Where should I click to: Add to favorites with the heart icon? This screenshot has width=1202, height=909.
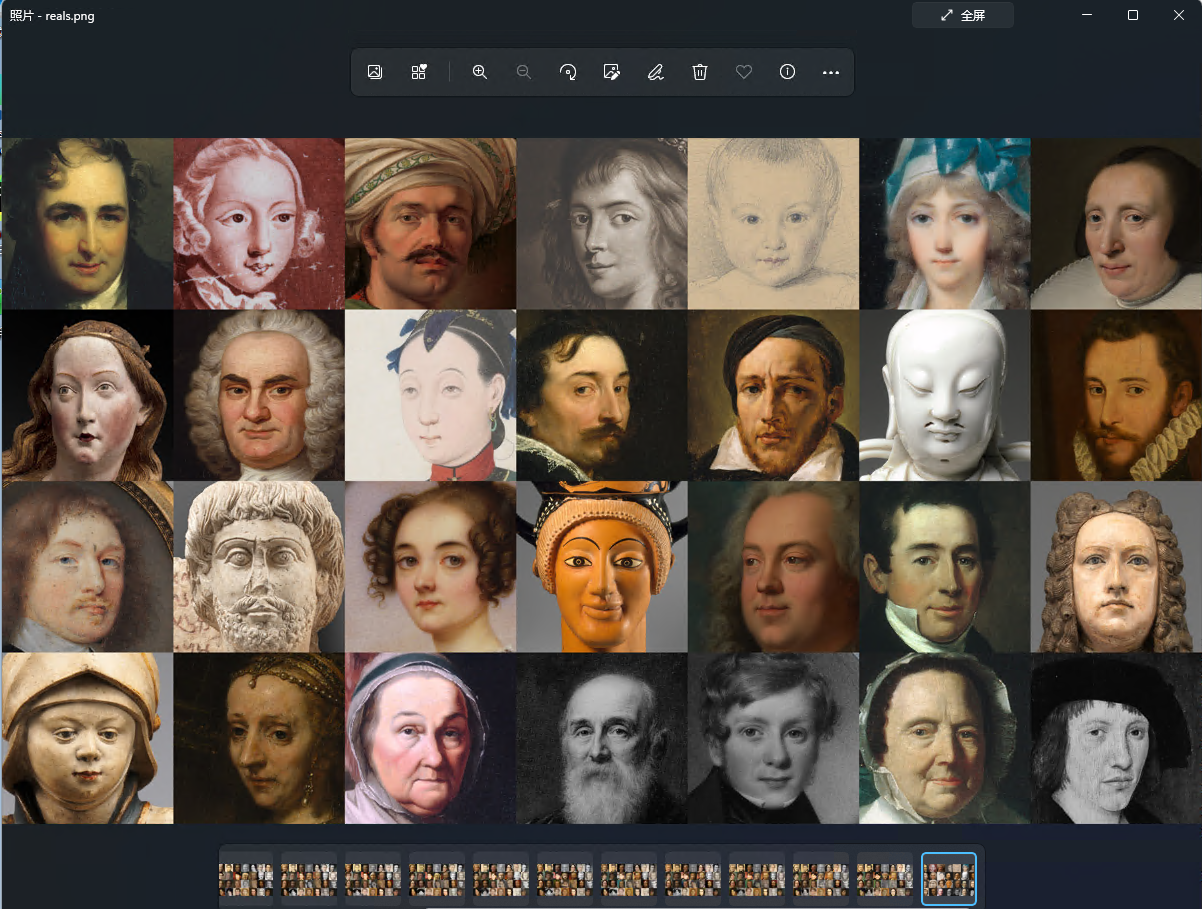tap(744, 72)
